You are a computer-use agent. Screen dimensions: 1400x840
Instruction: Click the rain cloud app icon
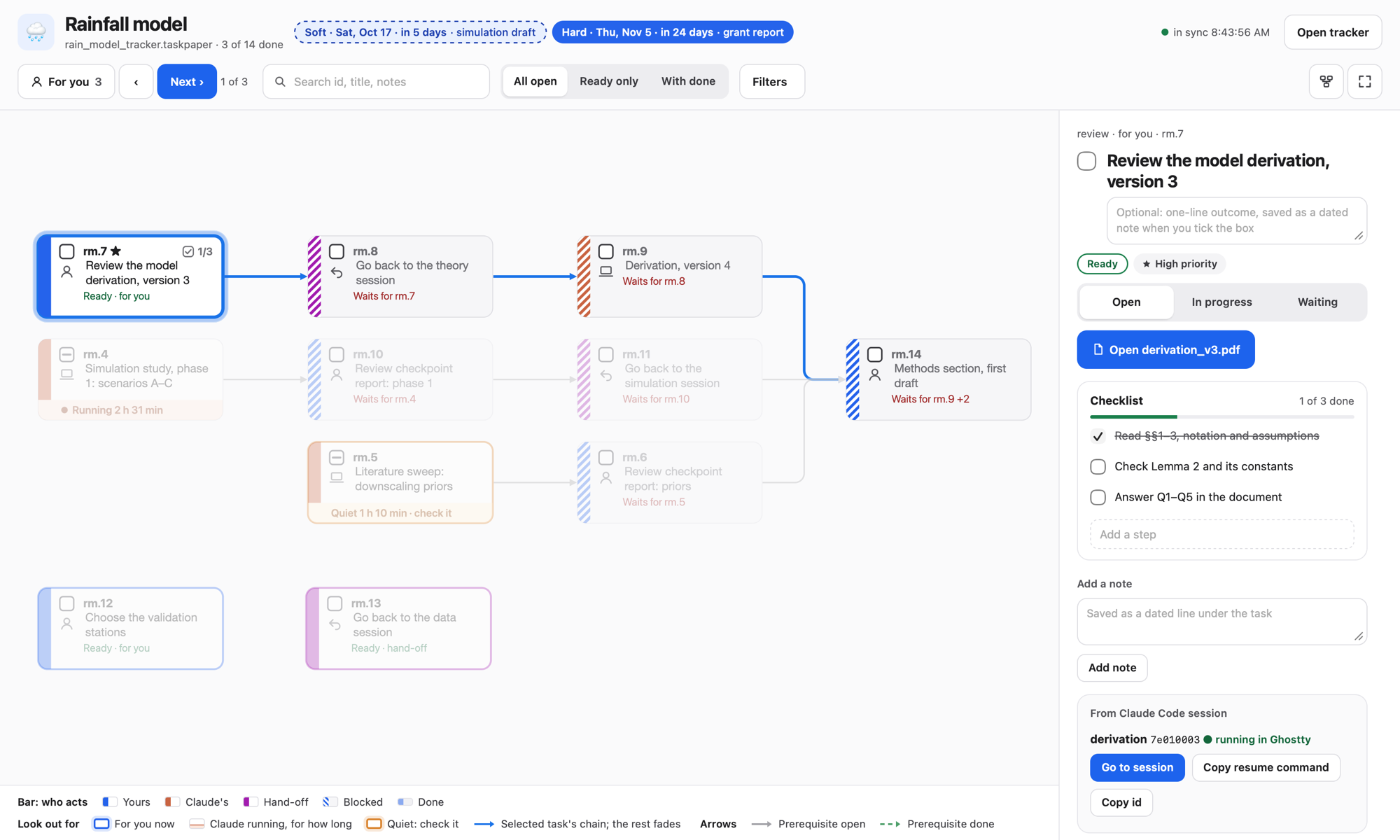pyautogui.click(x=36, y=32)
